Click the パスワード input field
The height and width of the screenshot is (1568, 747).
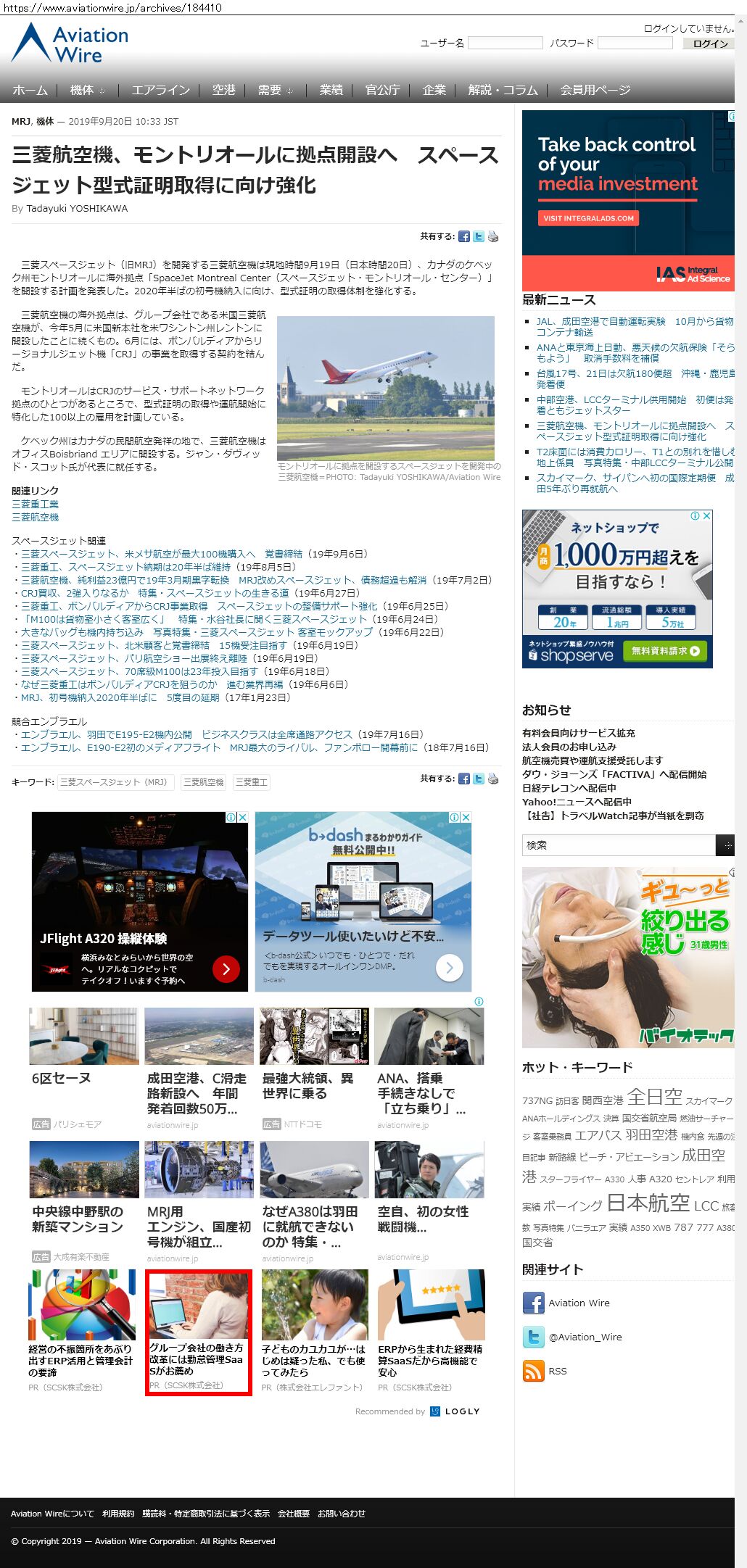(x=635, y=43)
